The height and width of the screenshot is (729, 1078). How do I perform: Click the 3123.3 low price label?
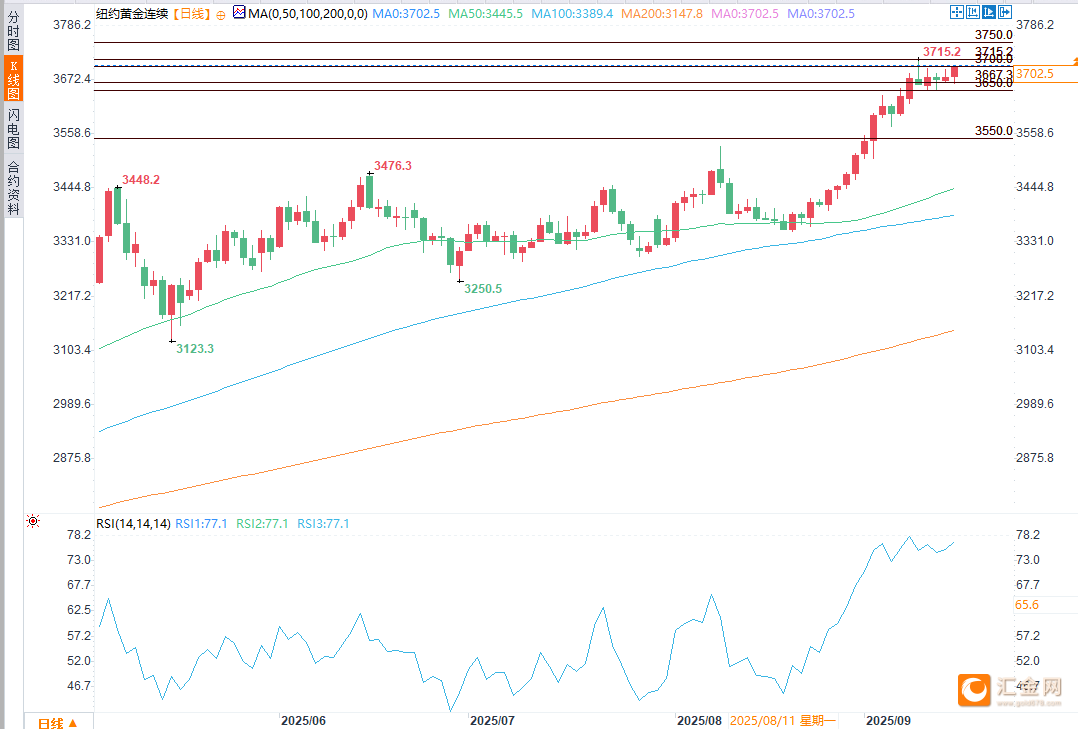click(195, 349)
